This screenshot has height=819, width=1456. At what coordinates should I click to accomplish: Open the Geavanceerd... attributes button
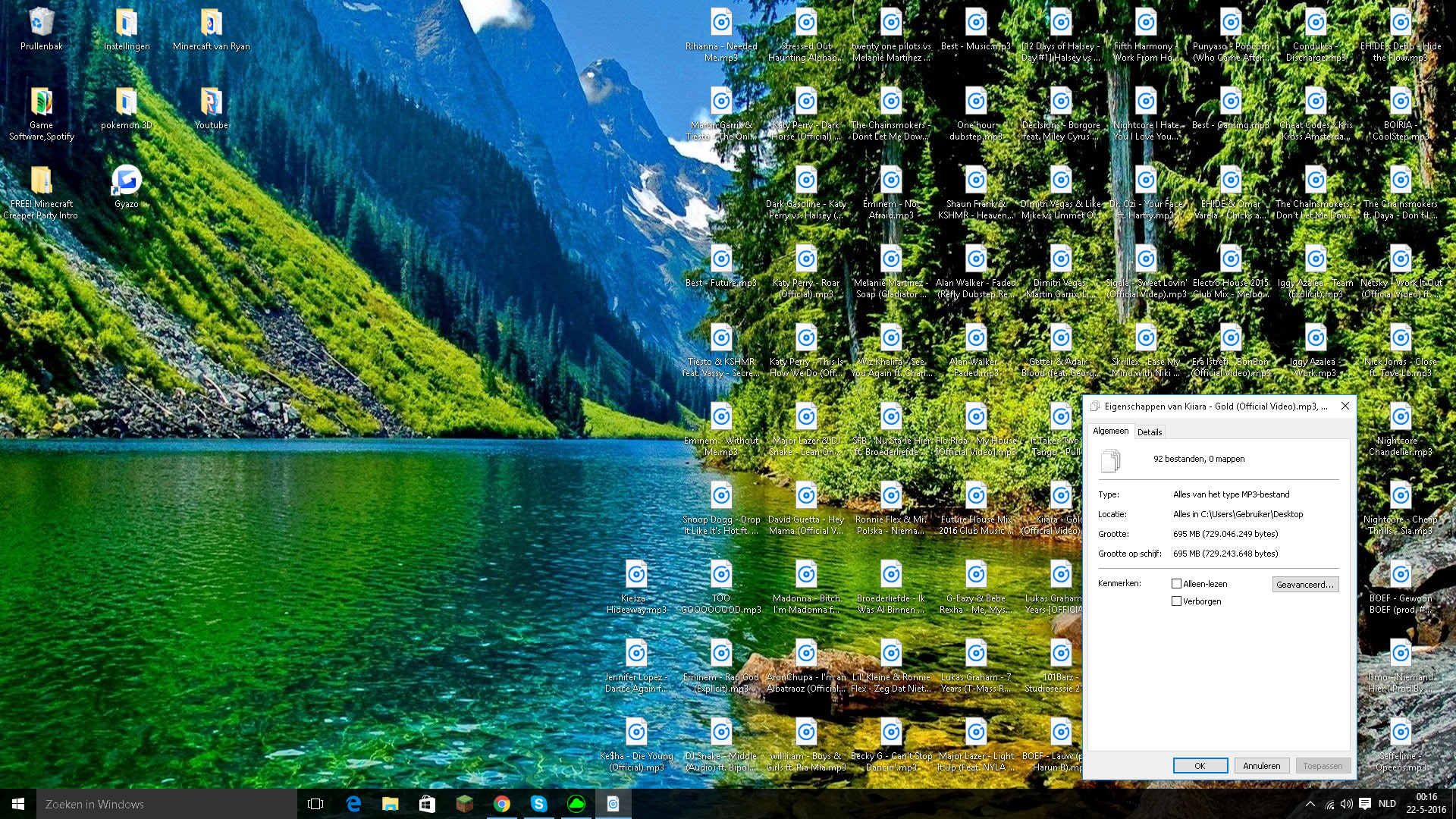click(1305, 585)
